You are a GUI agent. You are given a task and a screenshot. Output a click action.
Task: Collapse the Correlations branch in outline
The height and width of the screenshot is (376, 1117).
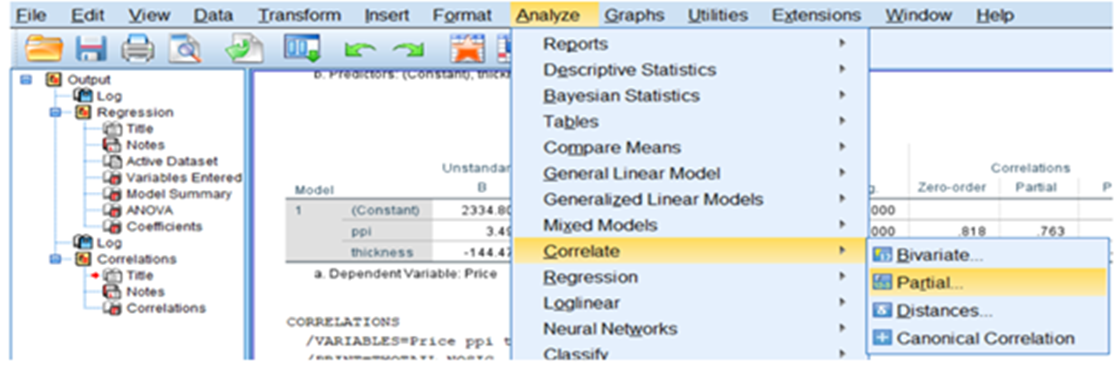click(56, 259)
